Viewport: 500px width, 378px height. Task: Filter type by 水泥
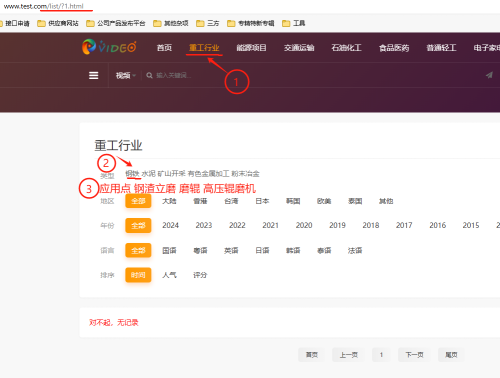149,174
